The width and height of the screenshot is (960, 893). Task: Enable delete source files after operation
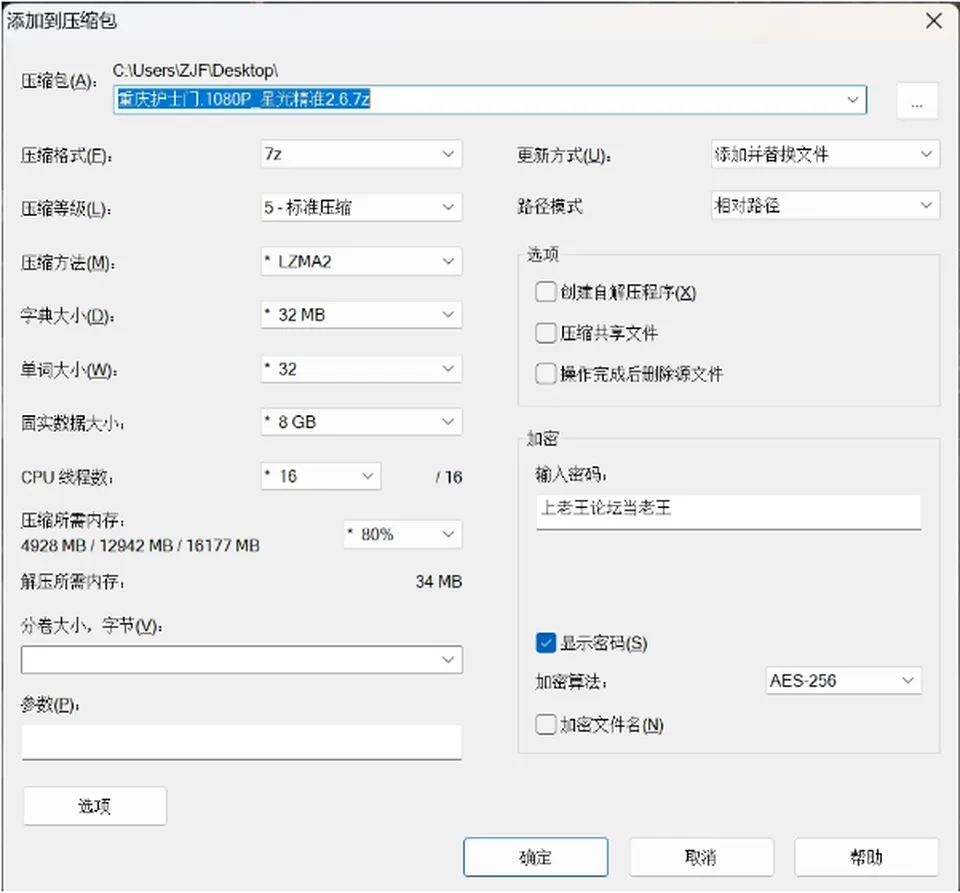tap(546, 373)
